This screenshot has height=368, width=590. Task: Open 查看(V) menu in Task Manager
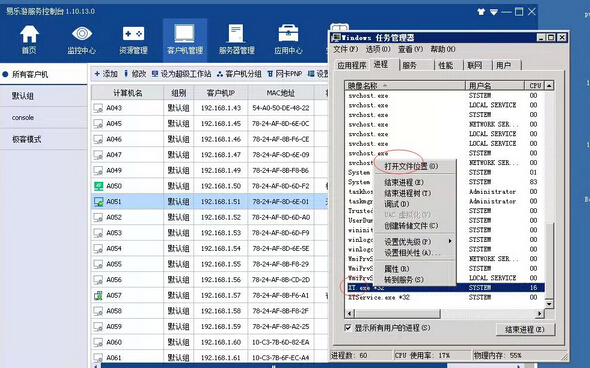[411, 49]
